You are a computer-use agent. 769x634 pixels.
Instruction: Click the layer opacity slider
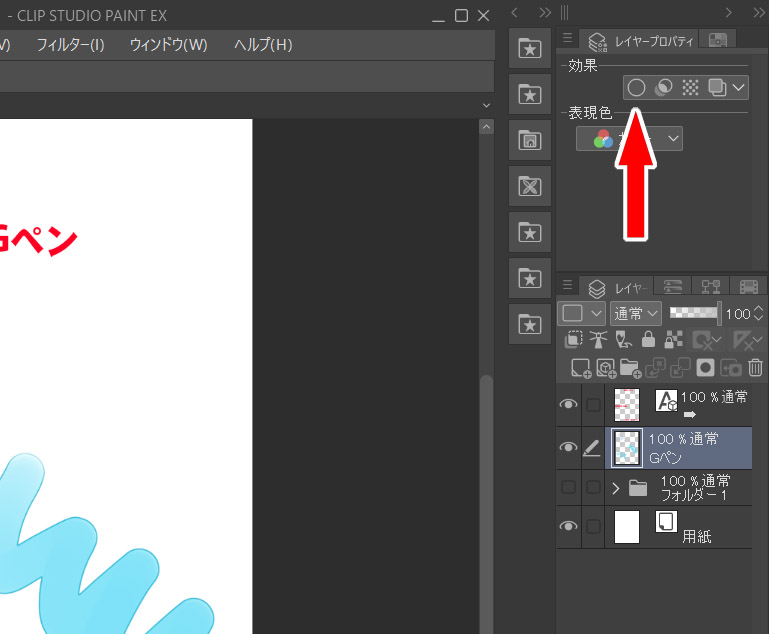695,314
